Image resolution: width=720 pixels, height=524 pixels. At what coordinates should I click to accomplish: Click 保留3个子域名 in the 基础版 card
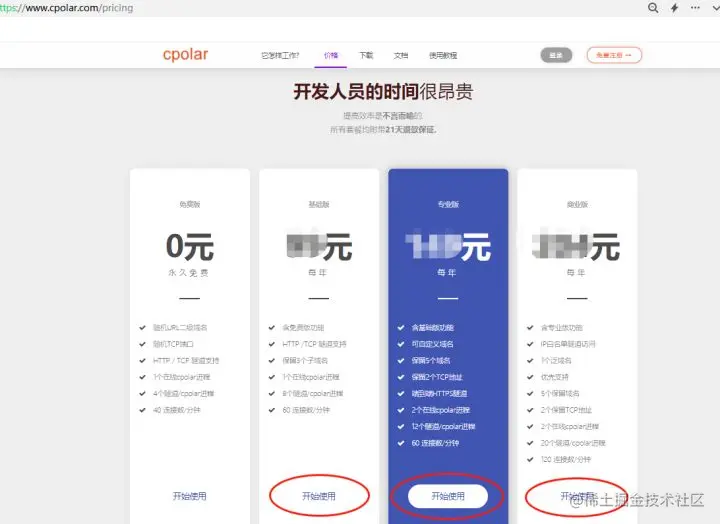click(305, 361)
